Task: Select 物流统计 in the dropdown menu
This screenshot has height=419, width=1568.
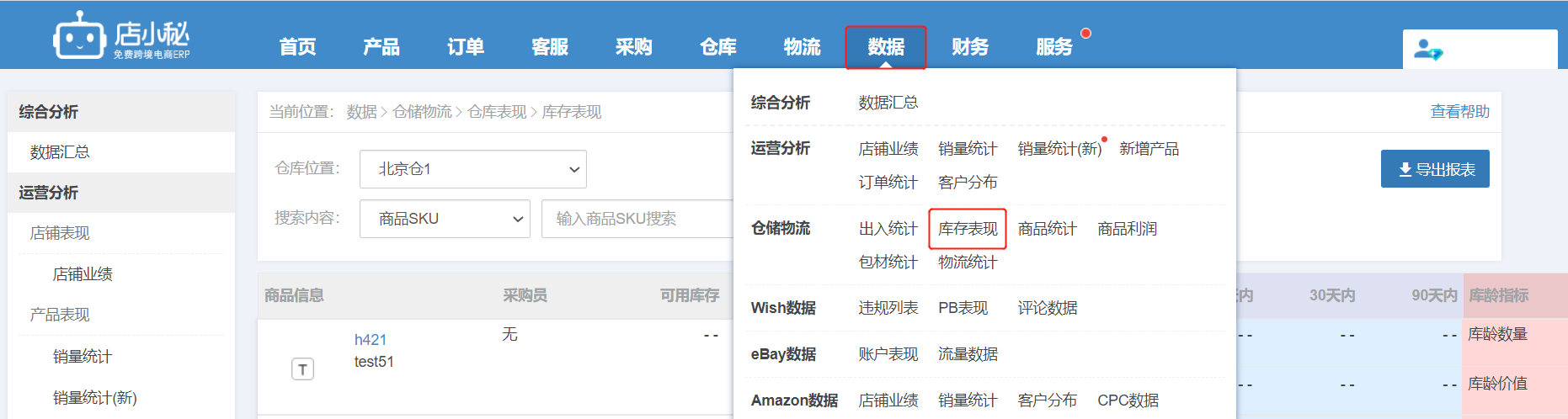Action: click(x=968, y=263)
